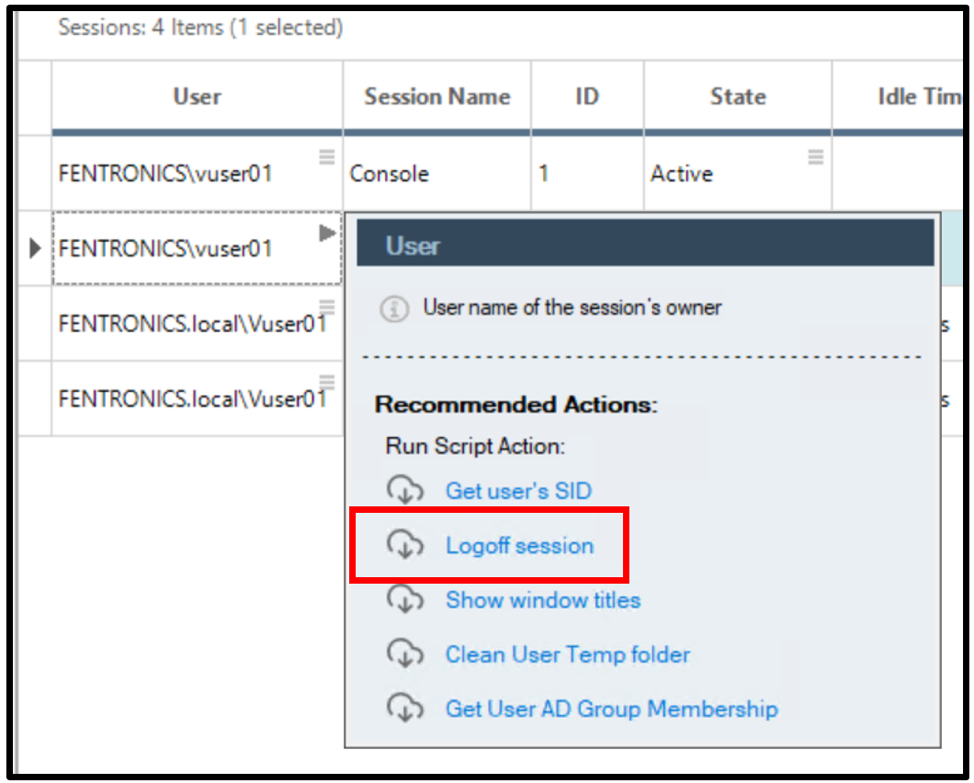Sort by the User column header
Viewport: 974px width, 783px height.
coord(197,97)
